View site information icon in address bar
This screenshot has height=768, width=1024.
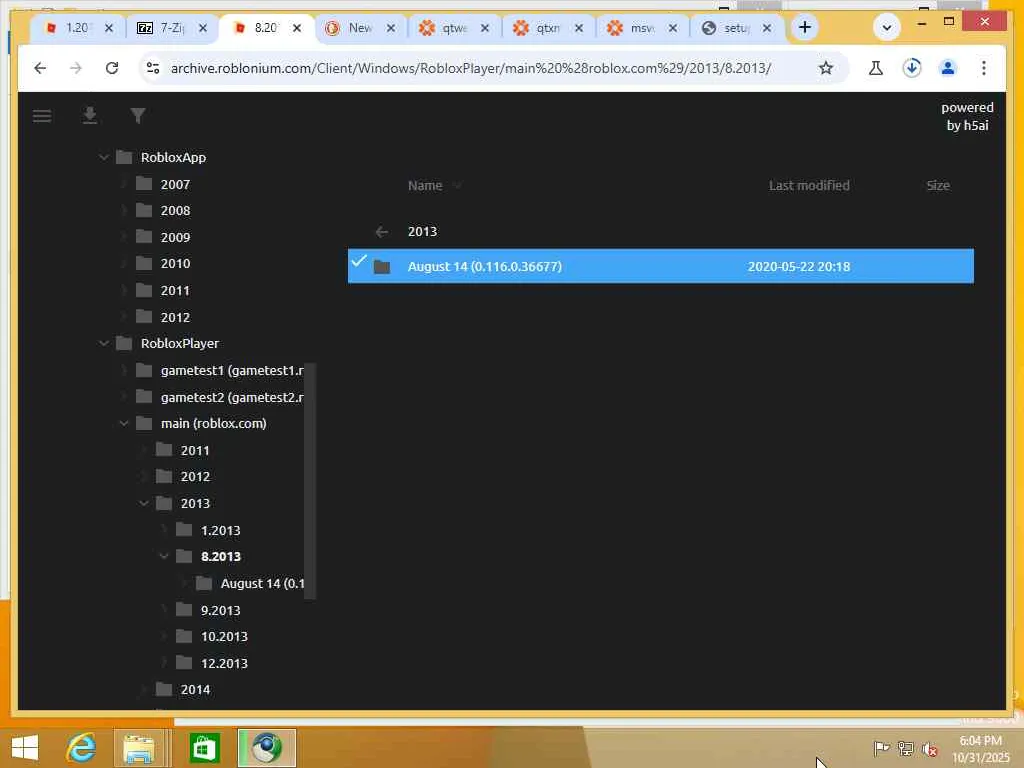(153, 68)
